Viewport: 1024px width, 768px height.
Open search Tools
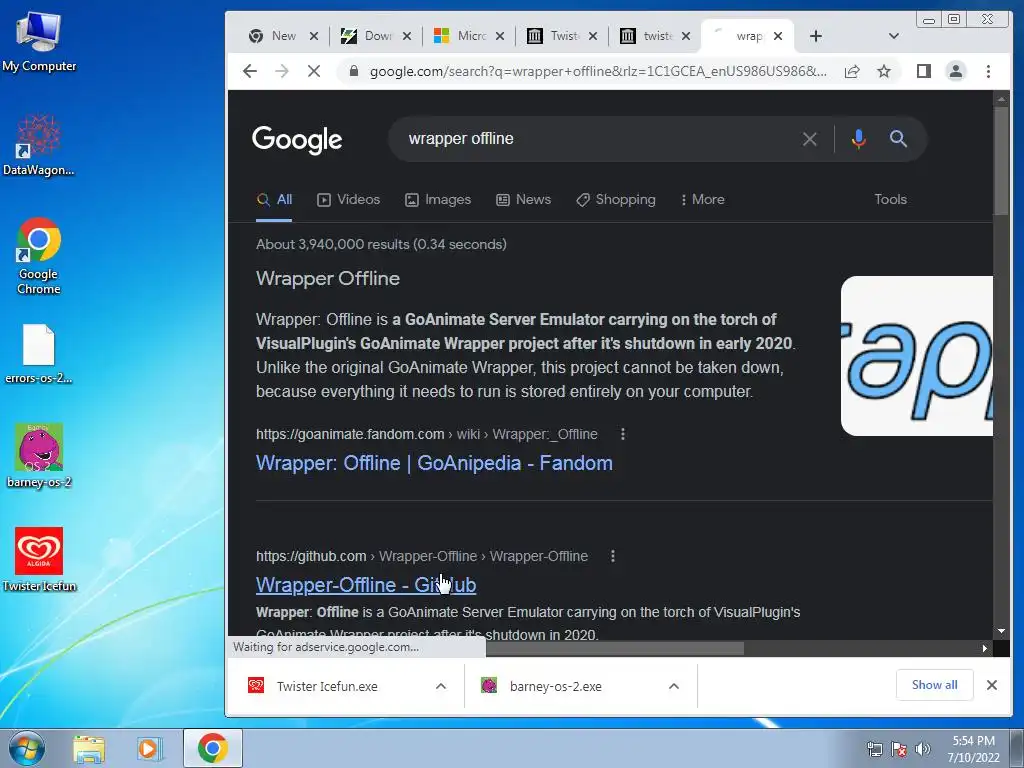(890, 199)
